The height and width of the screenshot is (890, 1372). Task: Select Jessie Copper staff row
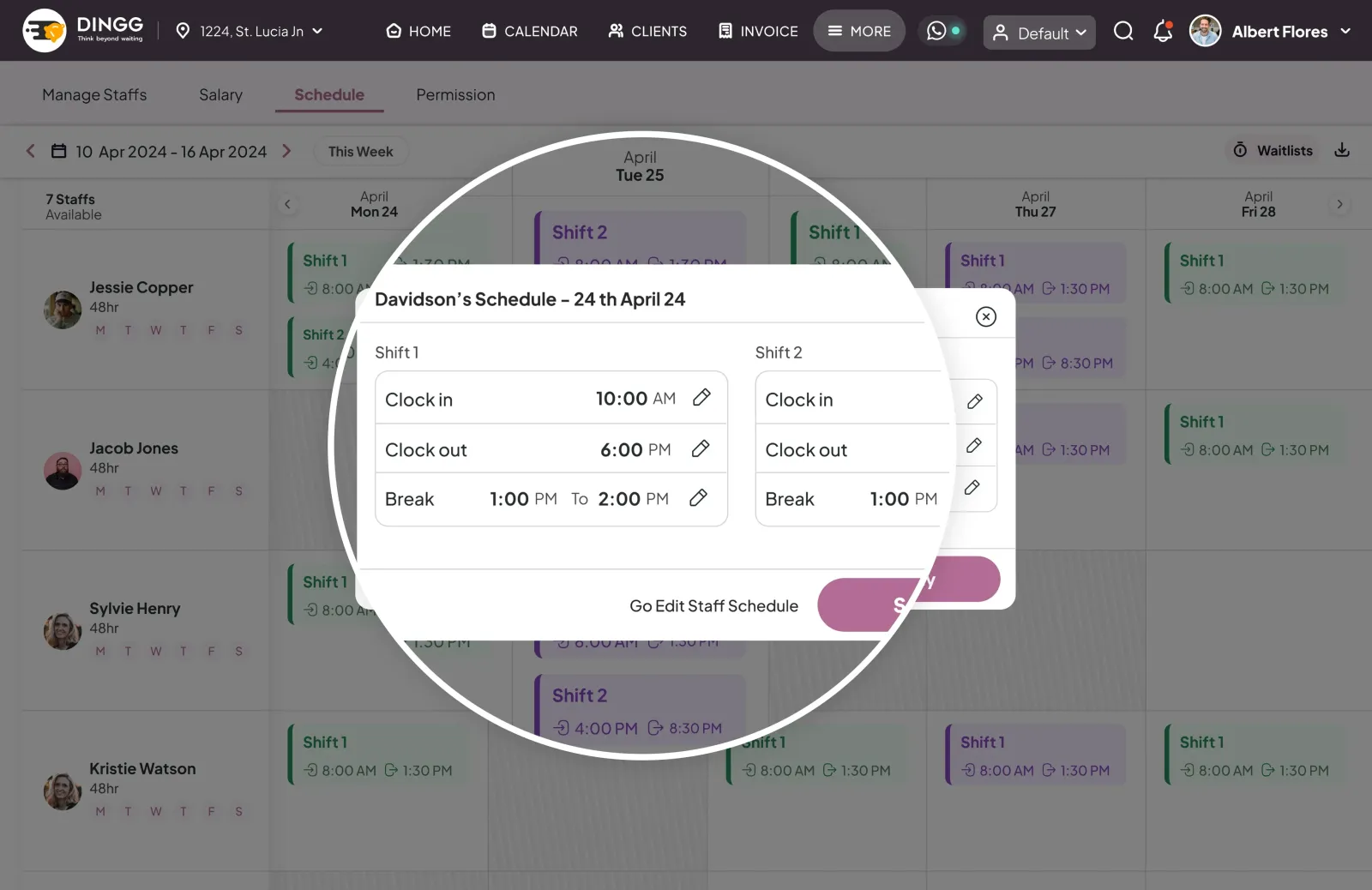coord(144,309)
